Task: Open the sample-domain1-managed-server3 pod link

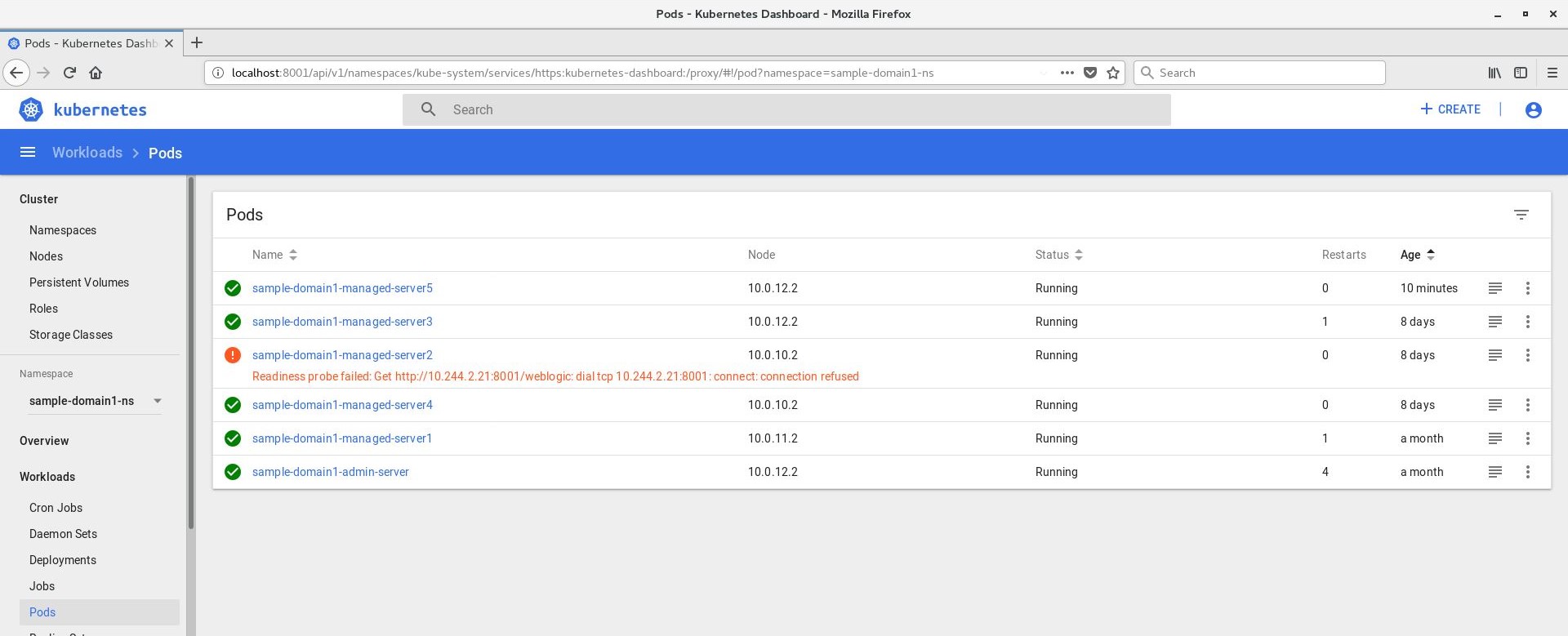Action: 342,322
